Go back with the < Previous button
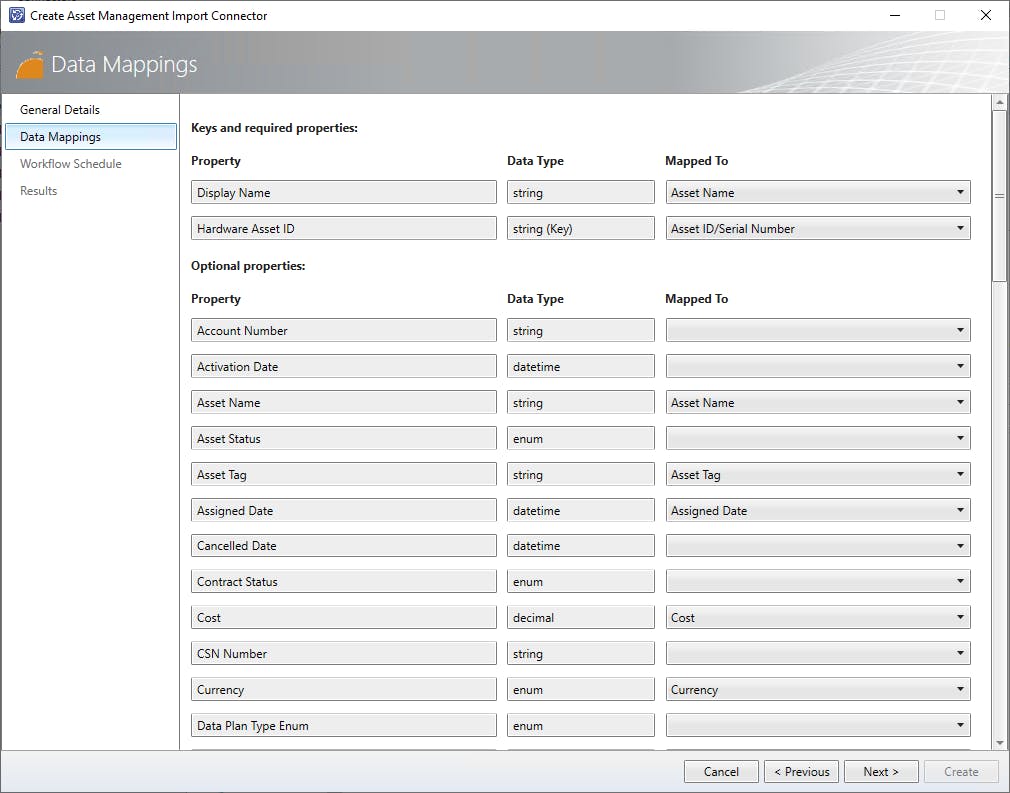The height and width of the screenshot is (793, 1010). 802,772
